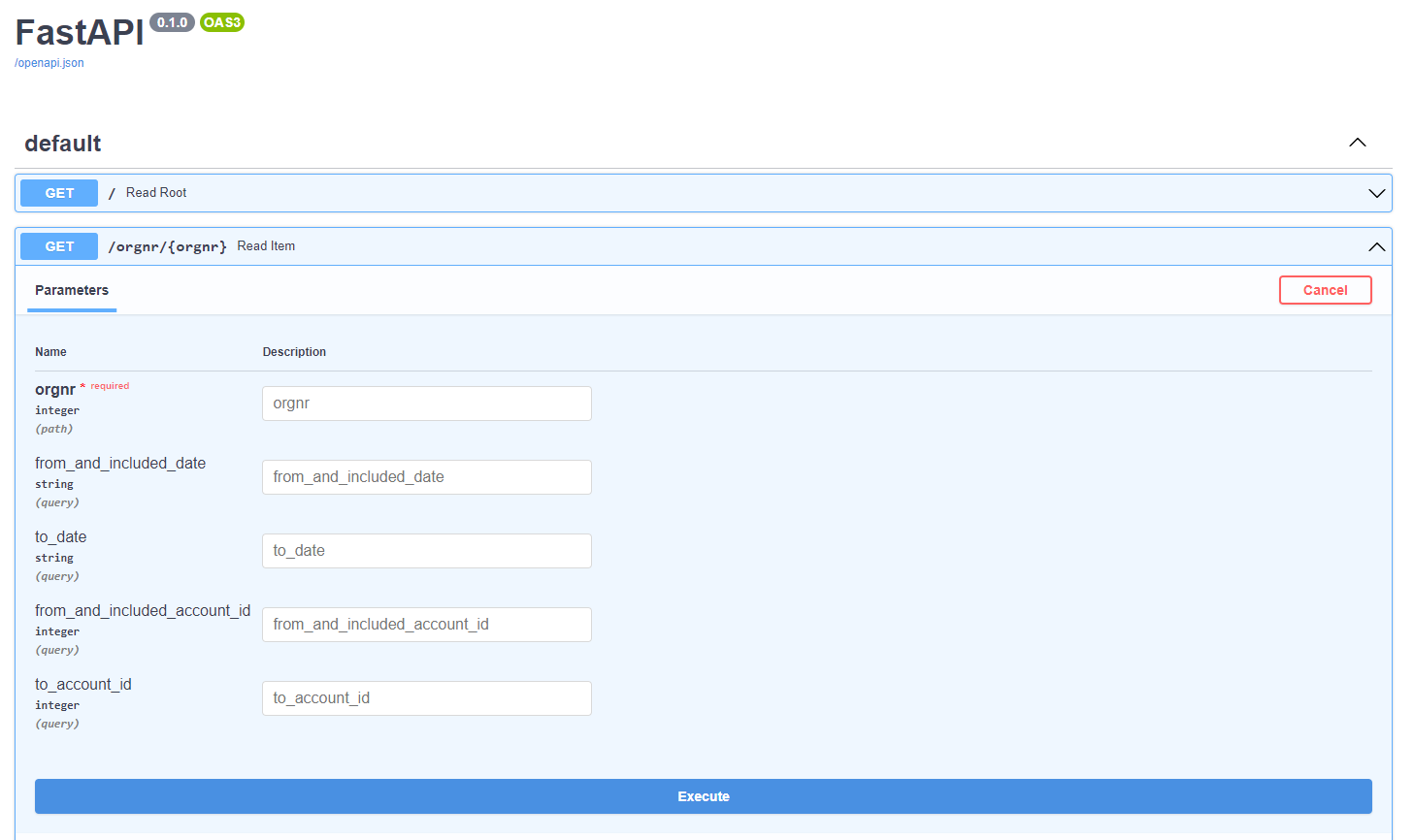
Task: Collapse the default section chevron
Action: [1357, 143]
